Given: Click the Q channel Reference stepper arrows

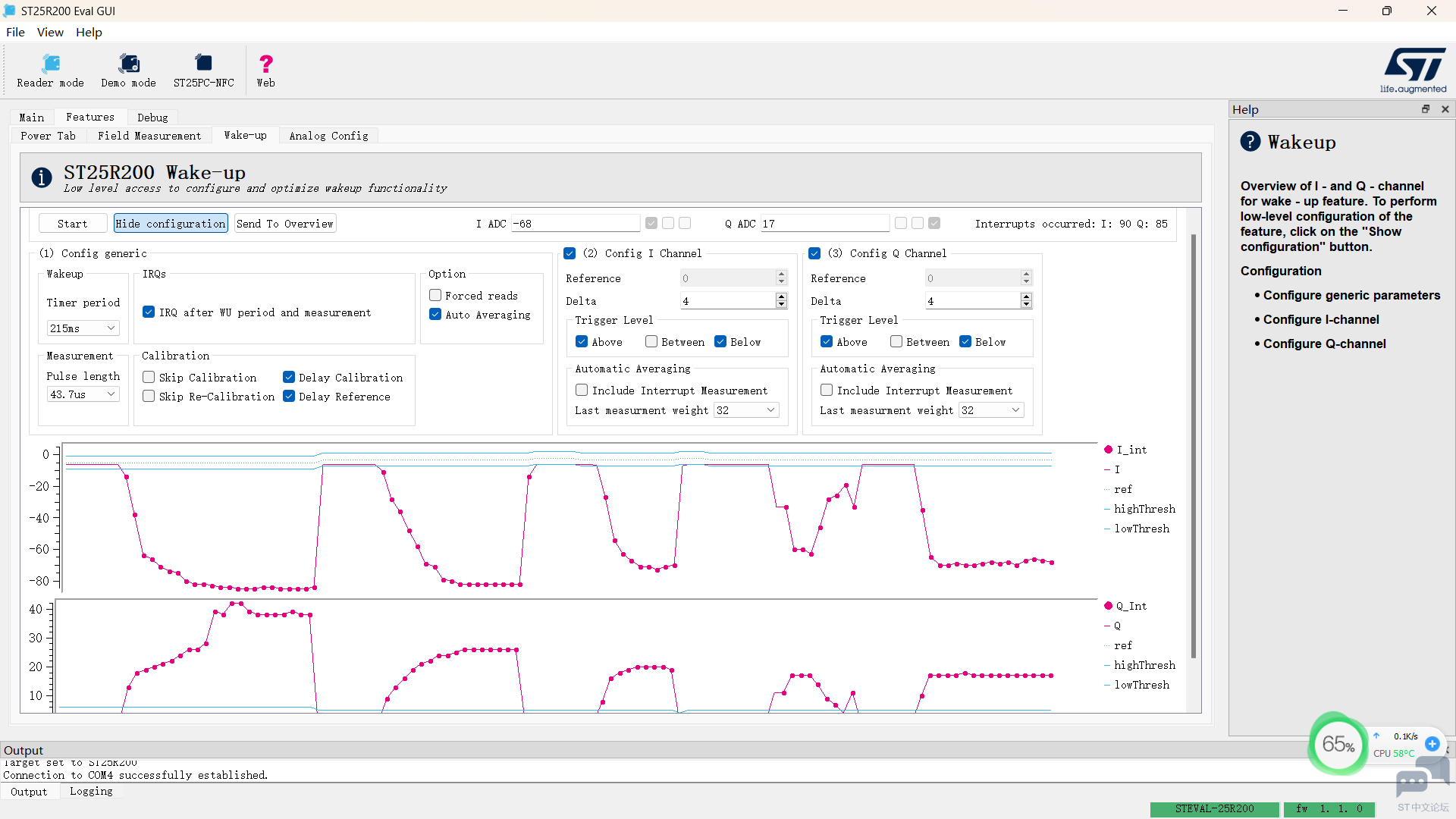Looking at the screenshot, I should point(1026,278).
